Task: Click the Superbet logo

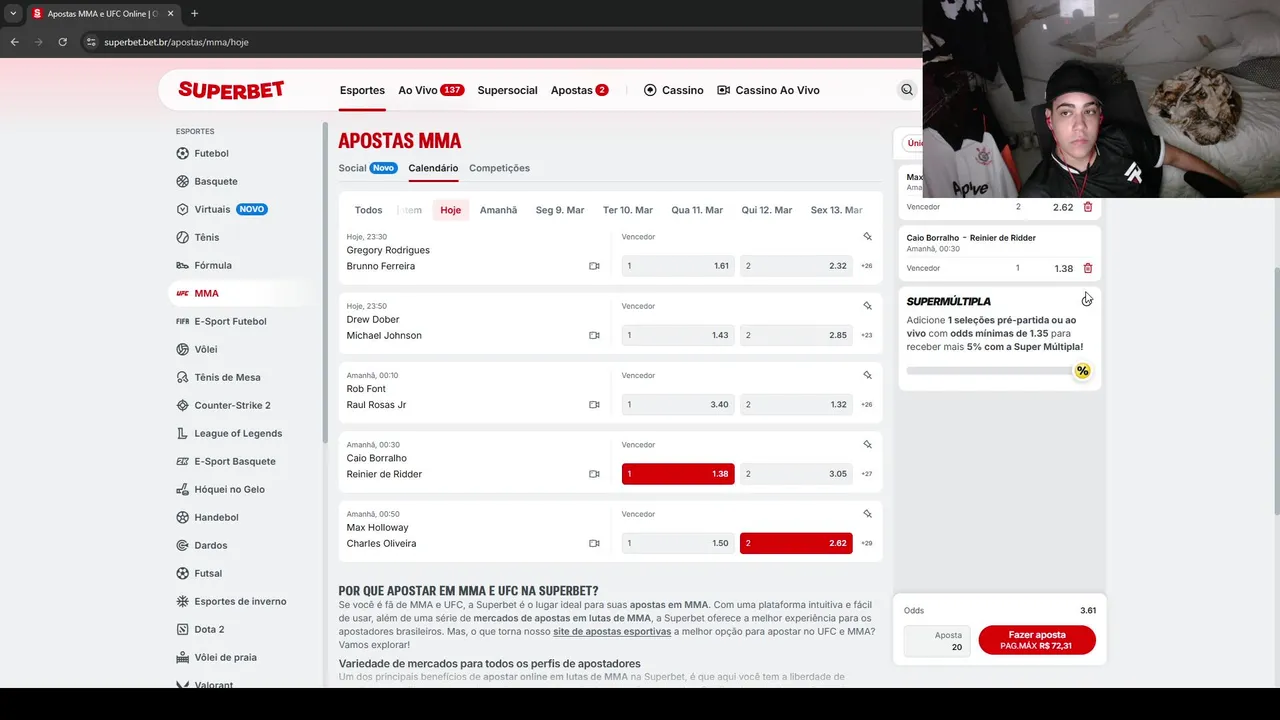Action: tap(231, 90)
